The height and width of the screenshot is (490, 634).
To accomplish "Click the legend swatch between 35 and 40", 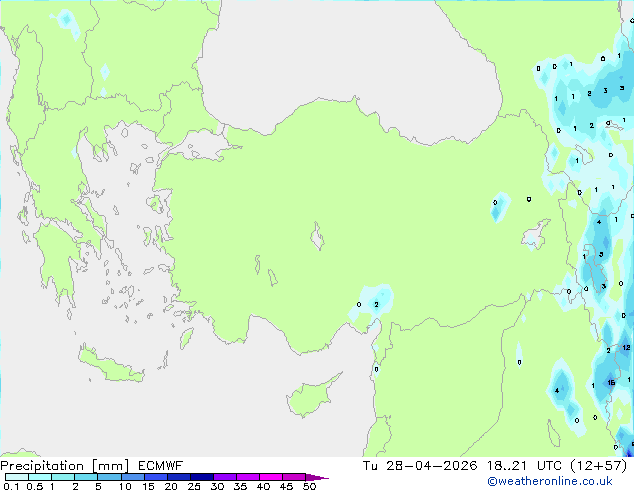I will pyautogui.click(x=247, y=477).
